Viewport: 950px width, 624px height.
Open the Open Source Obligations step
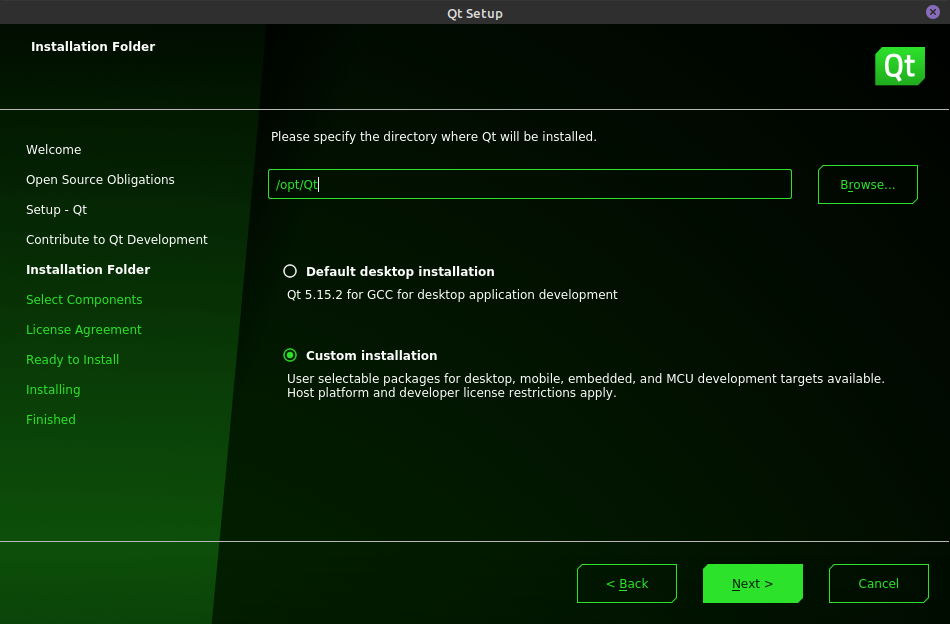[100, 180]
